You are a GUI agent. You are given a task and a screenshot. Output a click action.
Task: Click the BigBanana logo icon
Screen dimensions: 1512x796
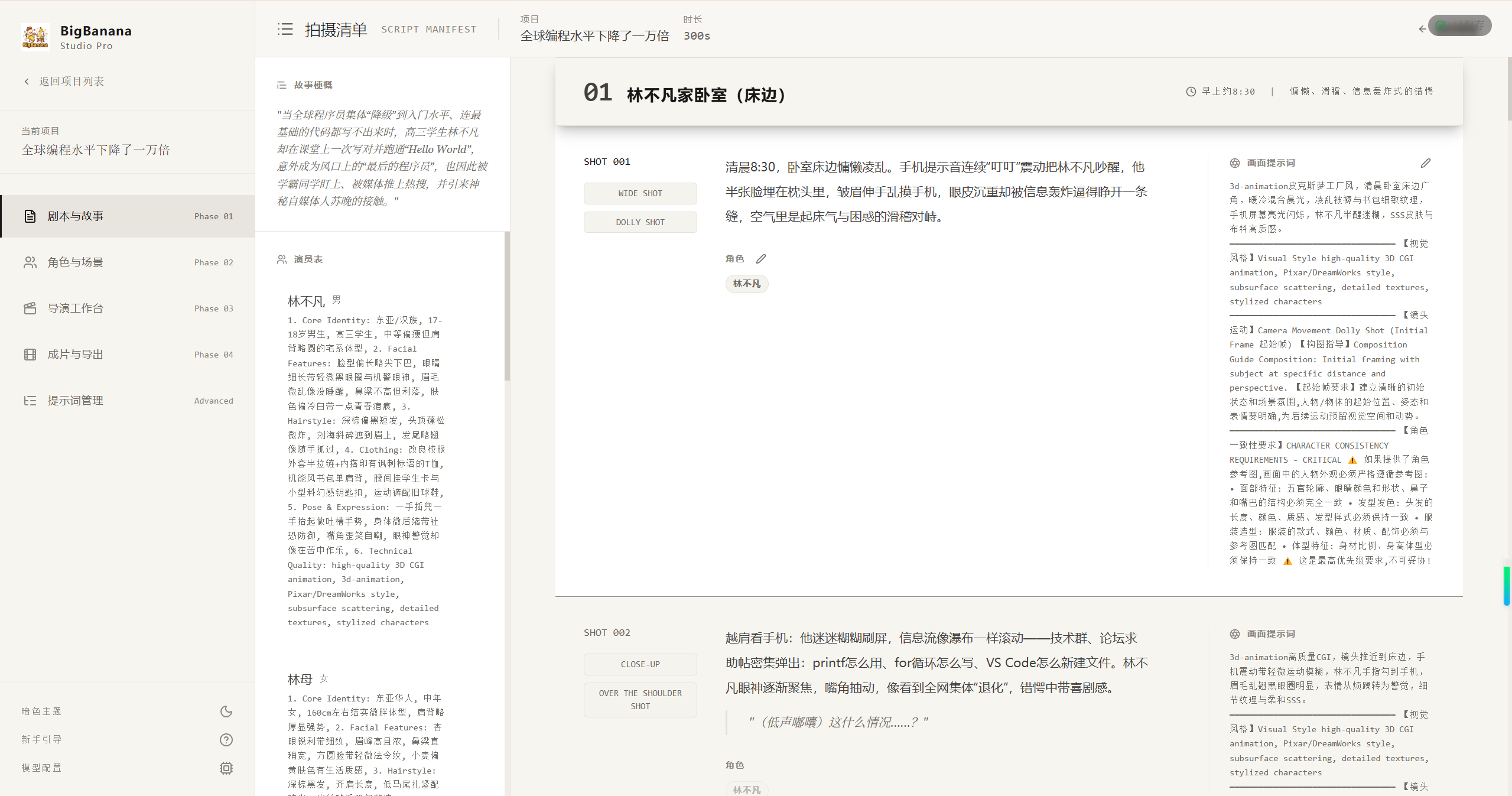click(x=35, y=37)
